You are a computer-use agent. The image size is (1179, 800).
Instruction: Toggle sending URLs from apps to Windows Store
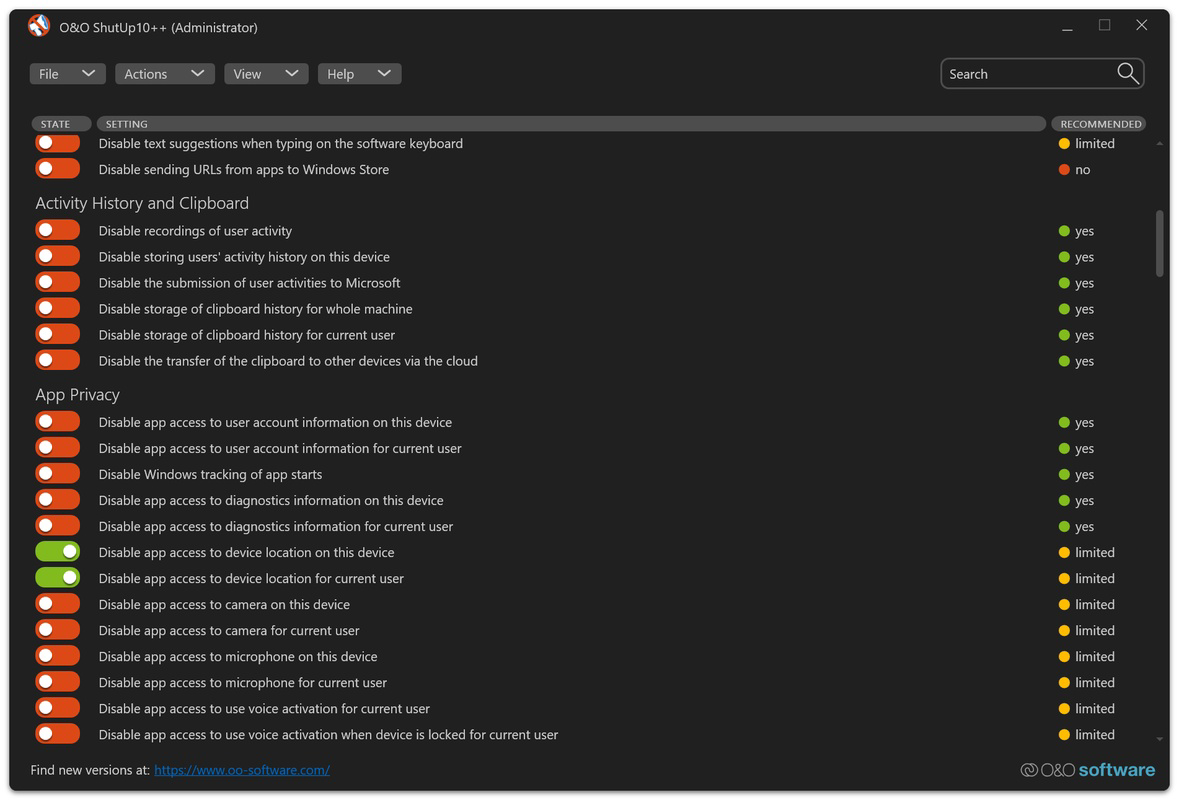point(57,168)
